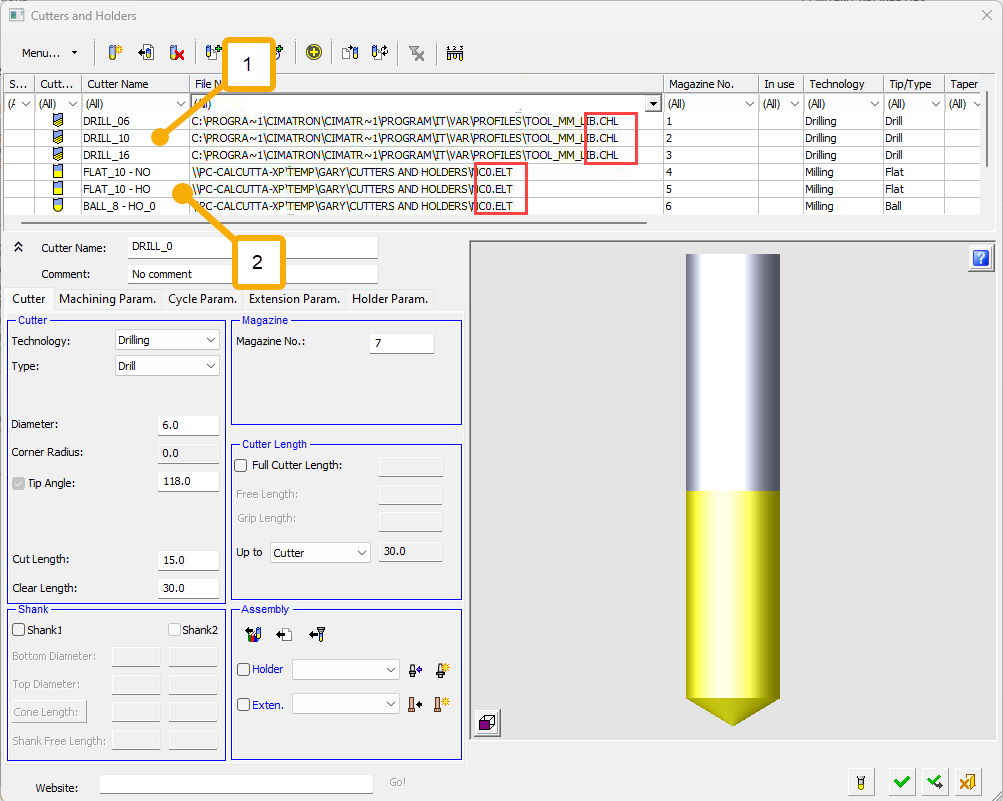1003x801 pixels.
Task: Enable the Full Cutter Length checkbox
Action: pos(241,465)
